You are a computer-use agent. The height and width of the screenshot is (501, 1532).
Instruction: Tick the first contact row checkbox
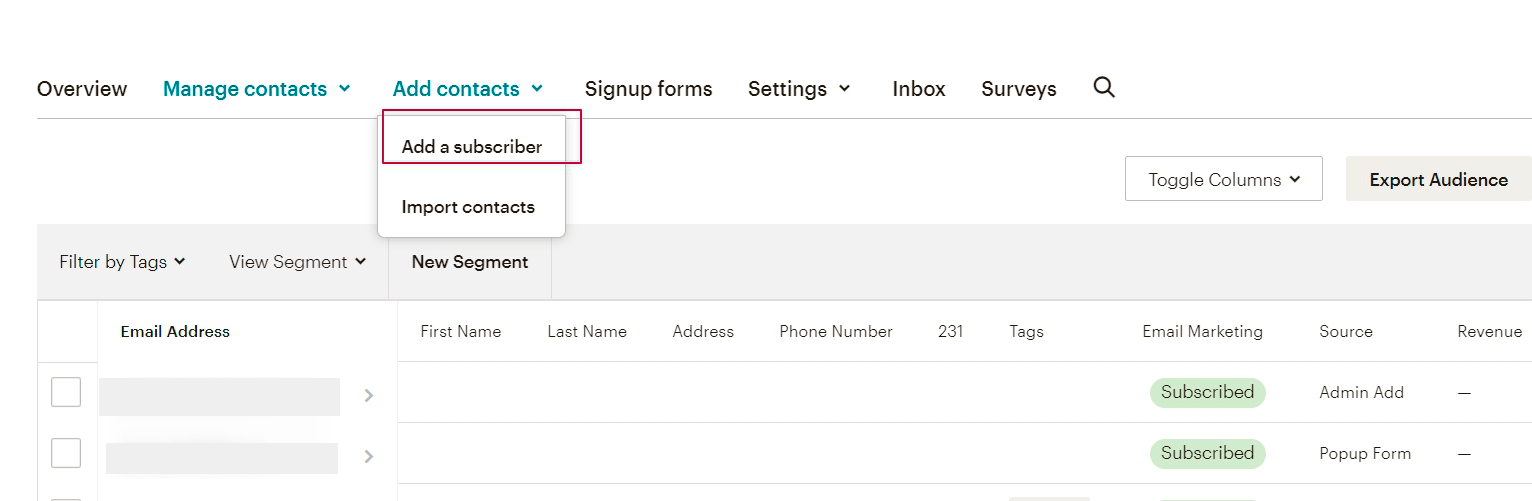[x=66, y=392]
